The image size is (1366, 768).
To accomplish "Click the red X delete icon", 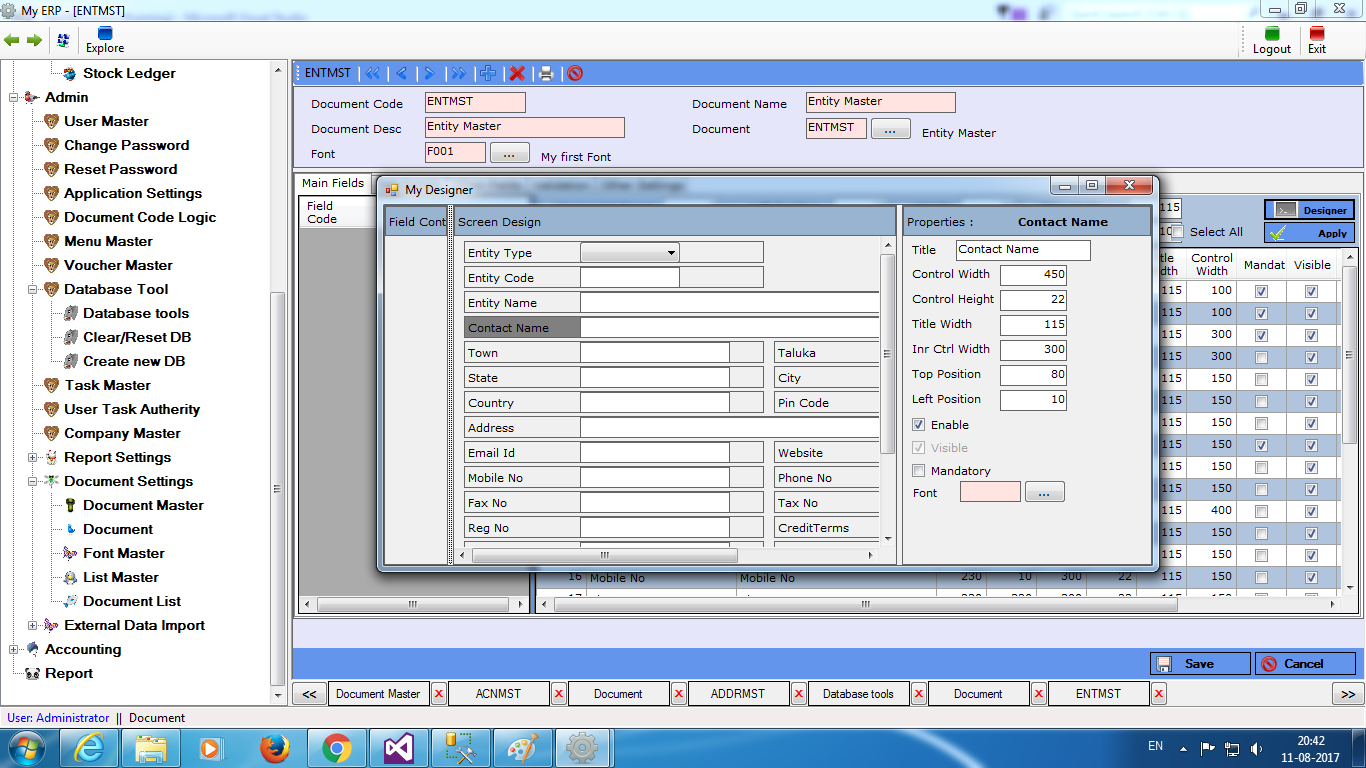I will tap(517, 73).
